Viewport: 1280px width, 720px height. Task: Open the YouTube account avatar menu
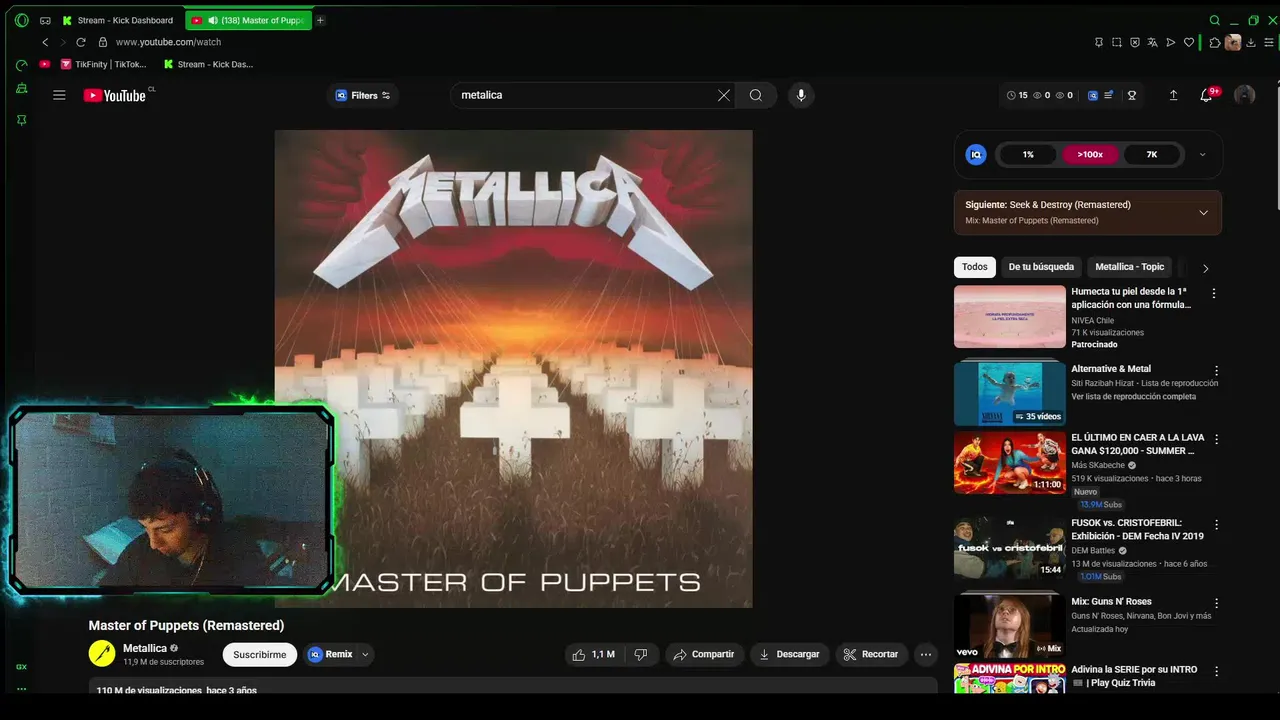pyautogui.click(x=1244, y=95)
